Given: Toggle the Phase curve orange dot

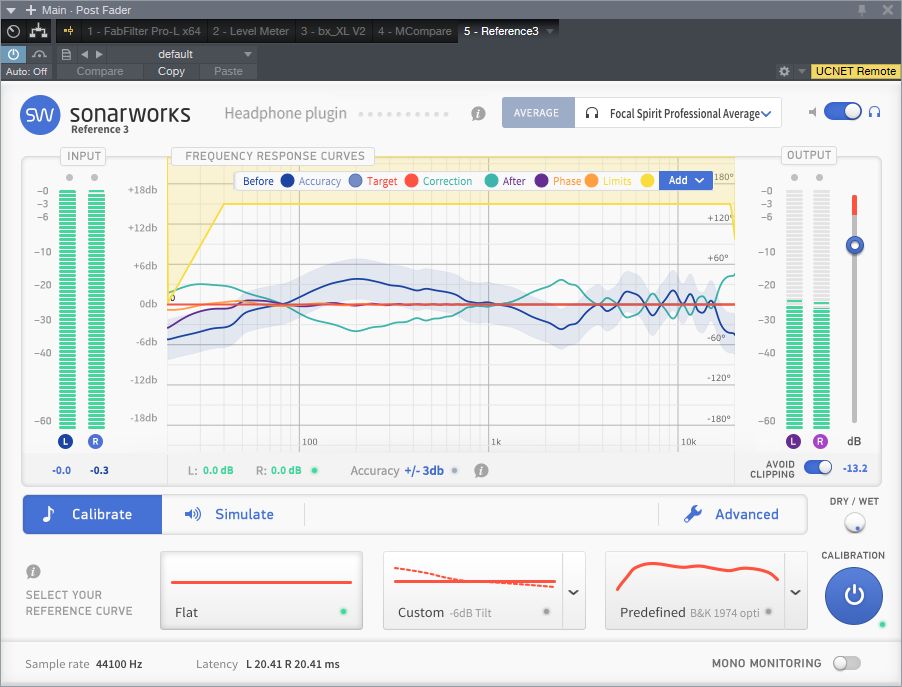Looking at the screenshot, I should tap(591, 181).
